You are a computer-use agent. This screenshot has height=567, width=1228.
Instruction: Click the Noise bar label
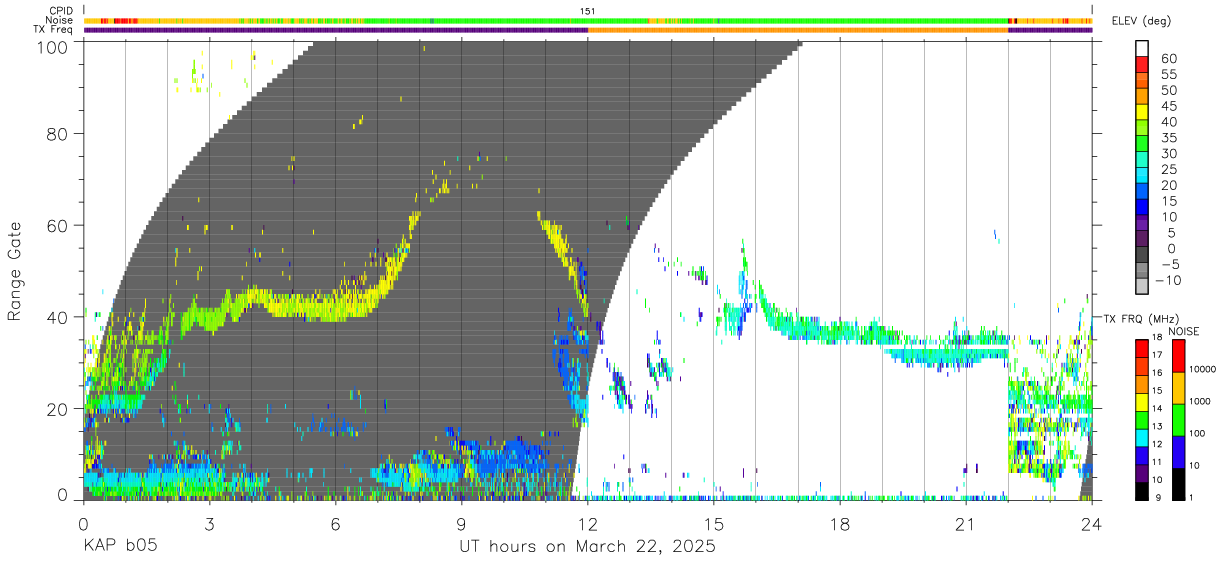click(x=59, y=20)
